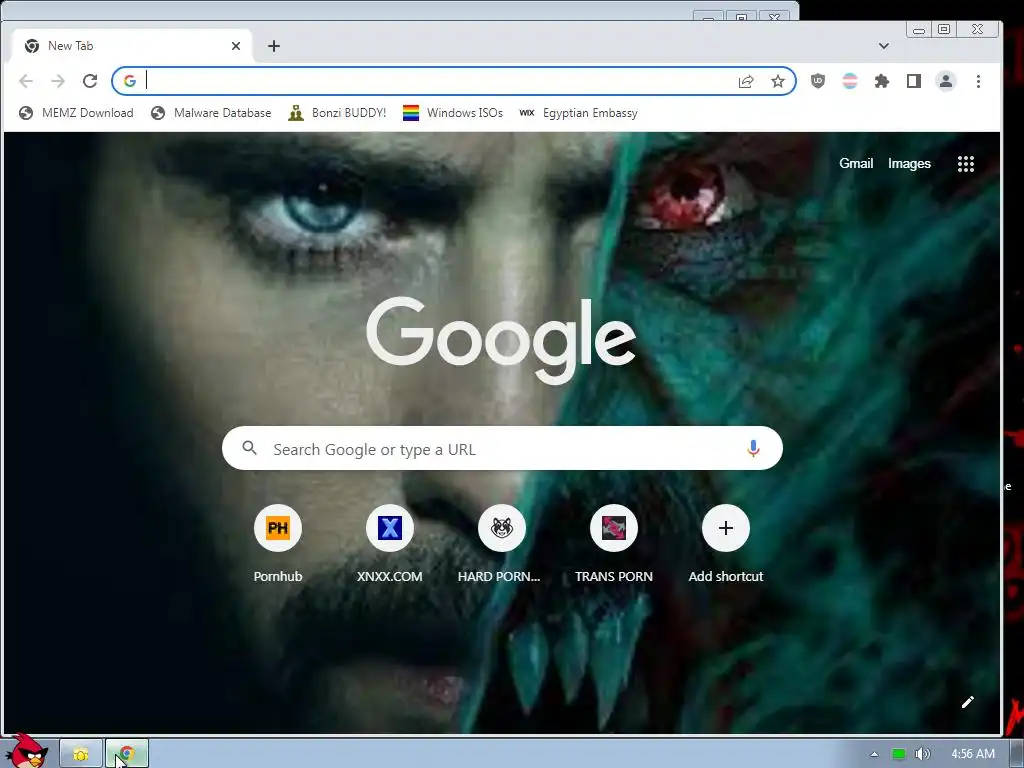Click the Chrome taskbar icon

coord(127,754)
